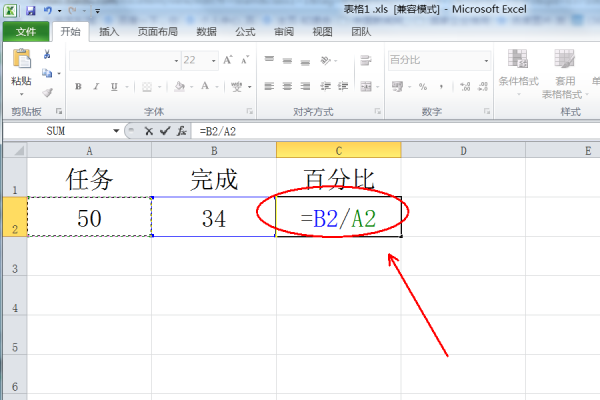Switch to the 视图 tab

pos(323,32)
